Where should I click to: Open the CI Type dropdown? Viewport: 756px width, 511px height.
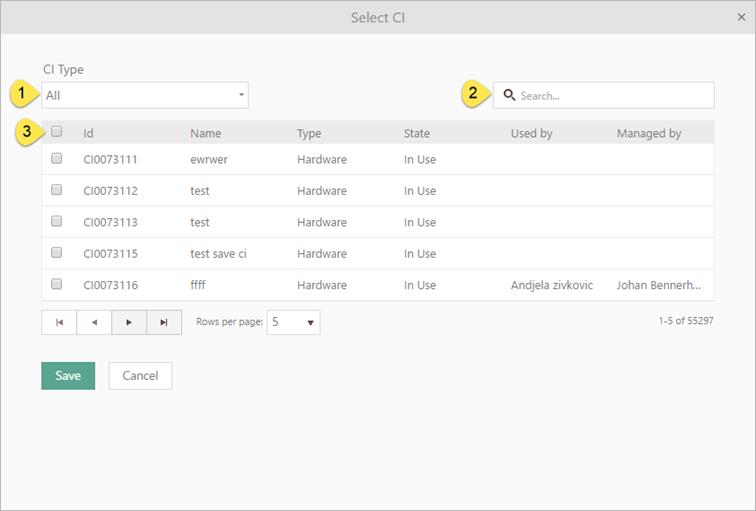point(145,96)
